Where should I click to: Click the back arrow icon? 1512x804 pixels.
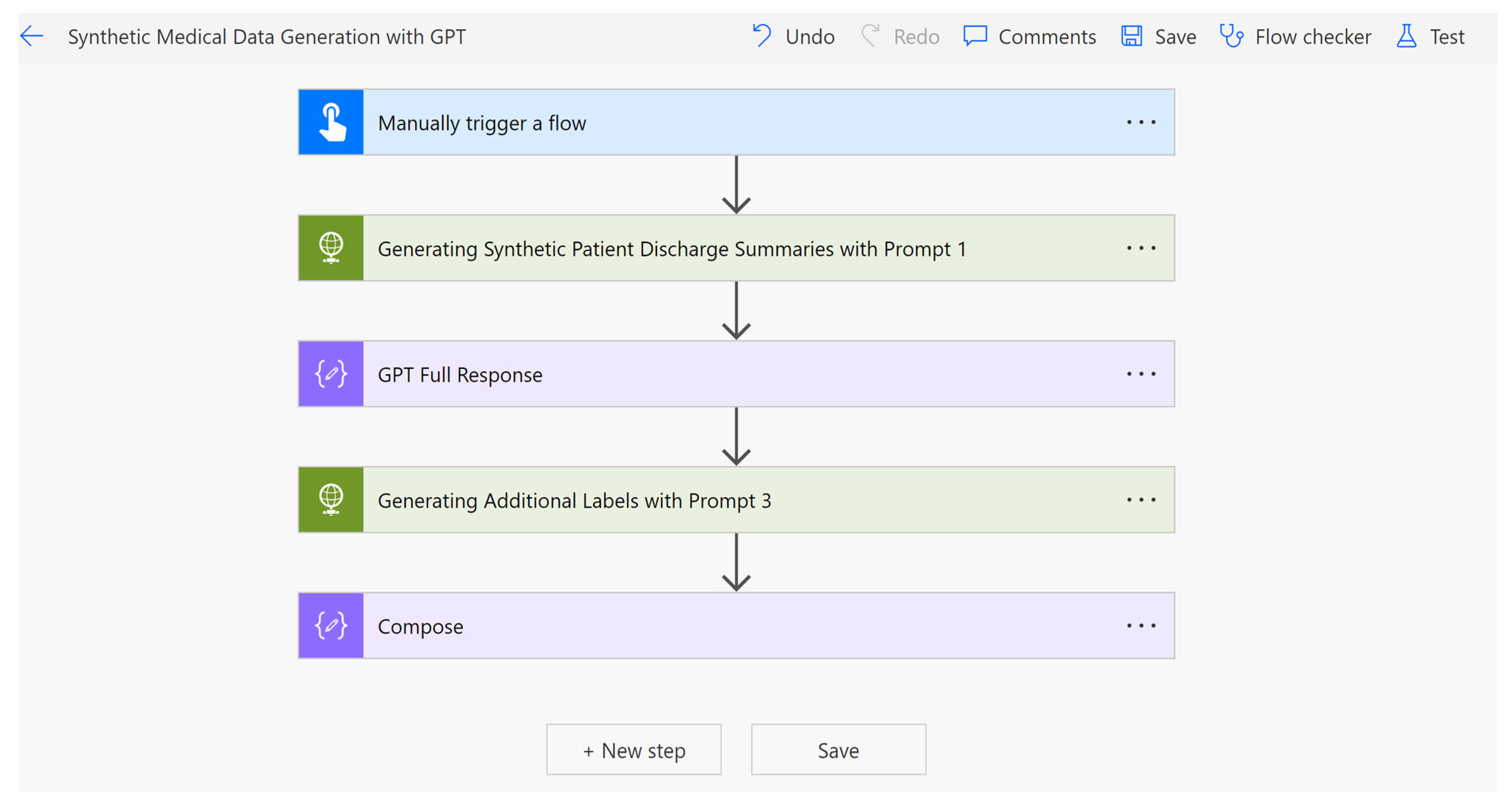32,36
